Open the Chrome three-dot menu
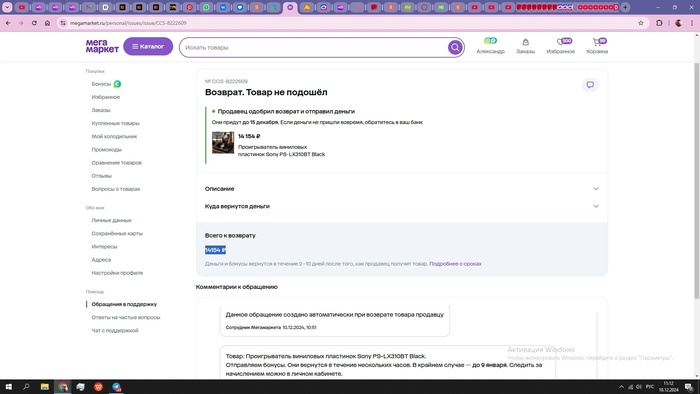The height and width of the screenshot is (394, 700). pyautogui.click(x=692, y=23)
